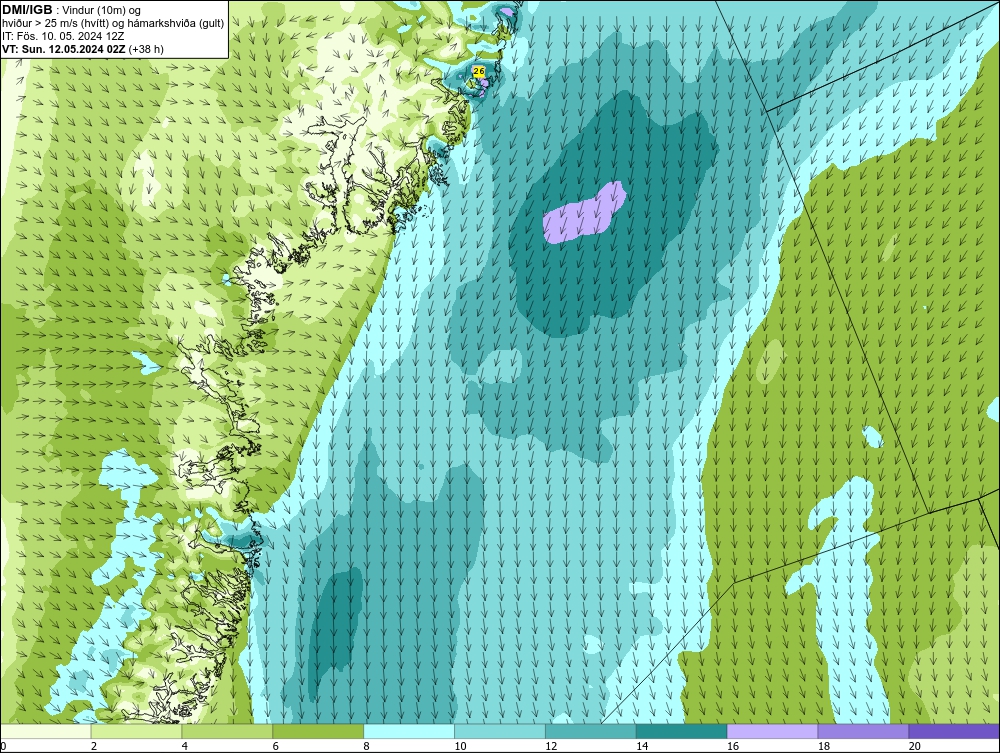
Task: Select the 2–4 m/s light green legend swatch
Action: (x=136, y=731)
